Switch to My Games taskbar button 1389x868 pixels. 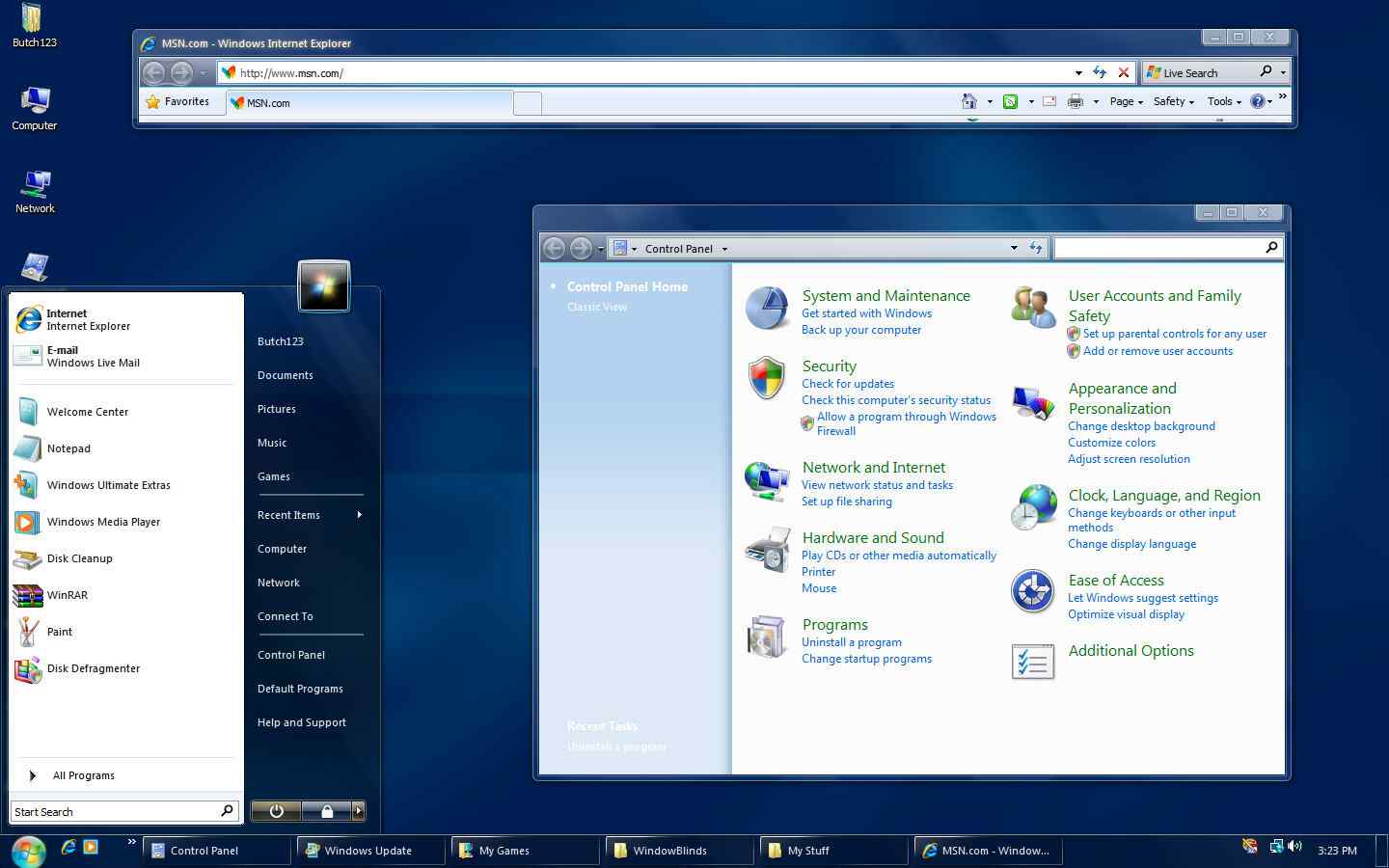[x=524, y=851]
